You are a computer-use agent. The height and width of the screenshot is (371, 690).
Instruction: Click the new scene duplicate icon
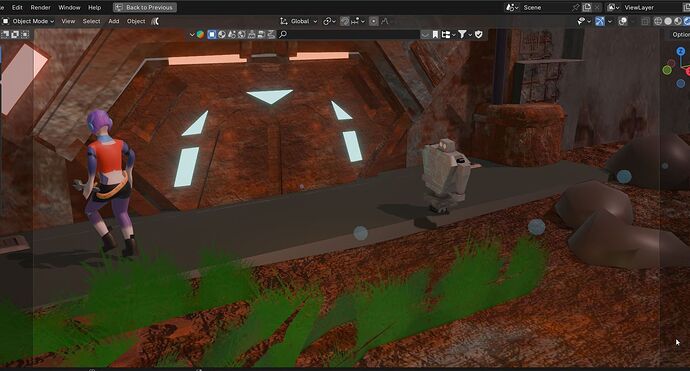coord(587,7)
